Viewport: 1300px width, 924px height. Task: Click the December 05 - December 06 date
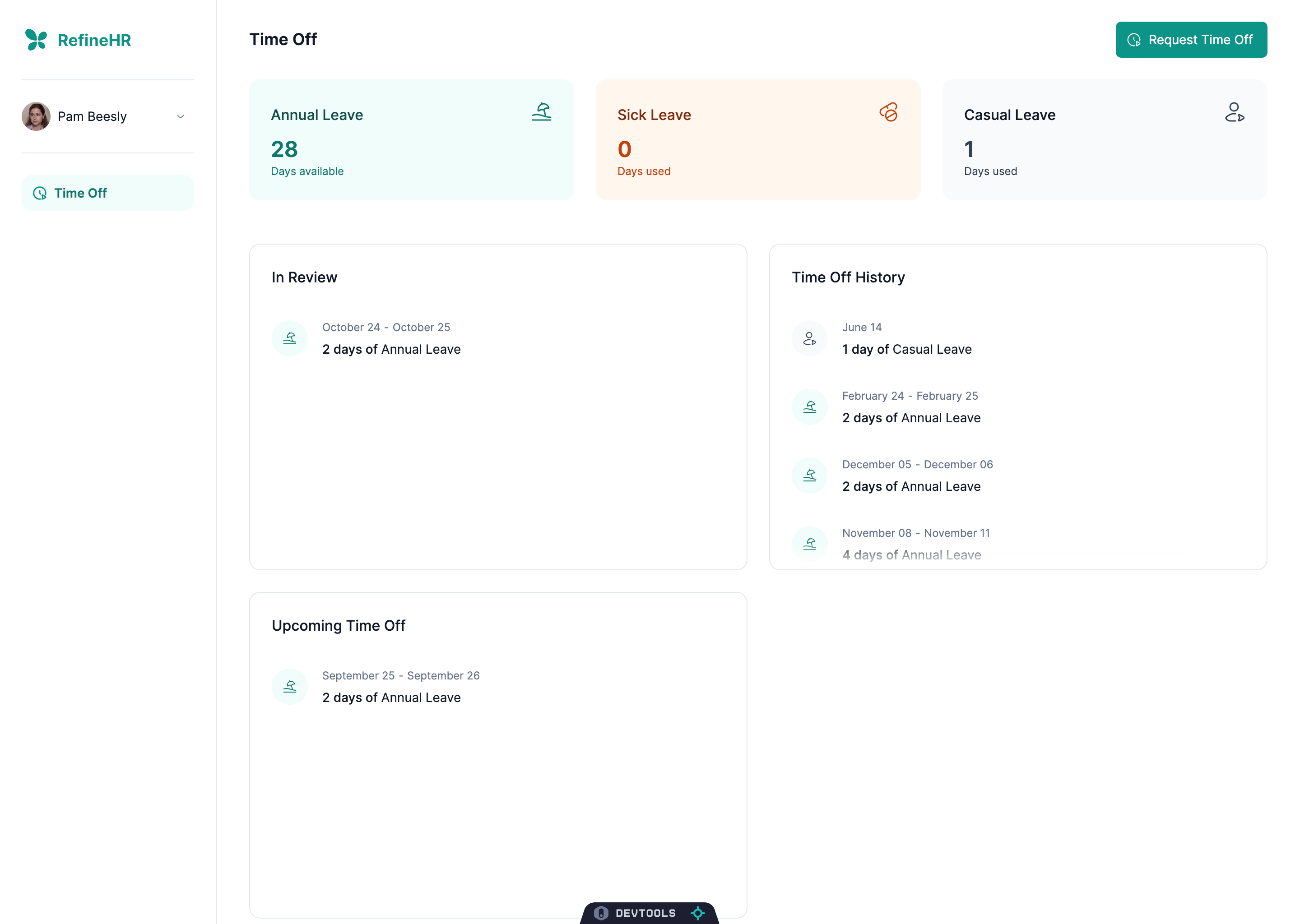click(917, 464)
